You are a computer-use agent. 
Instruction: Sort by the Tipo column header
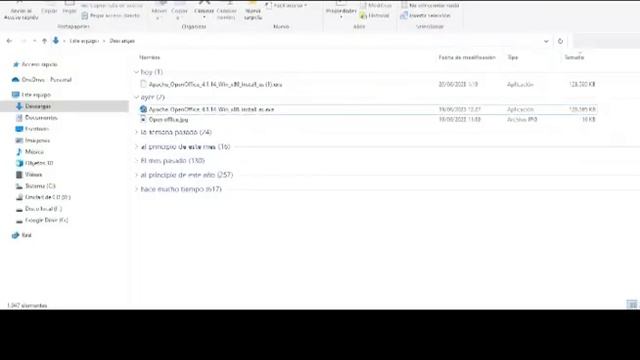tap(513, 58)
